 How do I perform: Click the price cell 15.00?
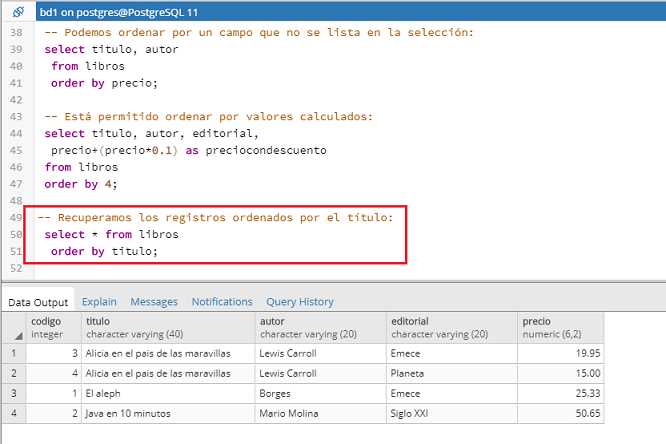click(x=561, y=373)
